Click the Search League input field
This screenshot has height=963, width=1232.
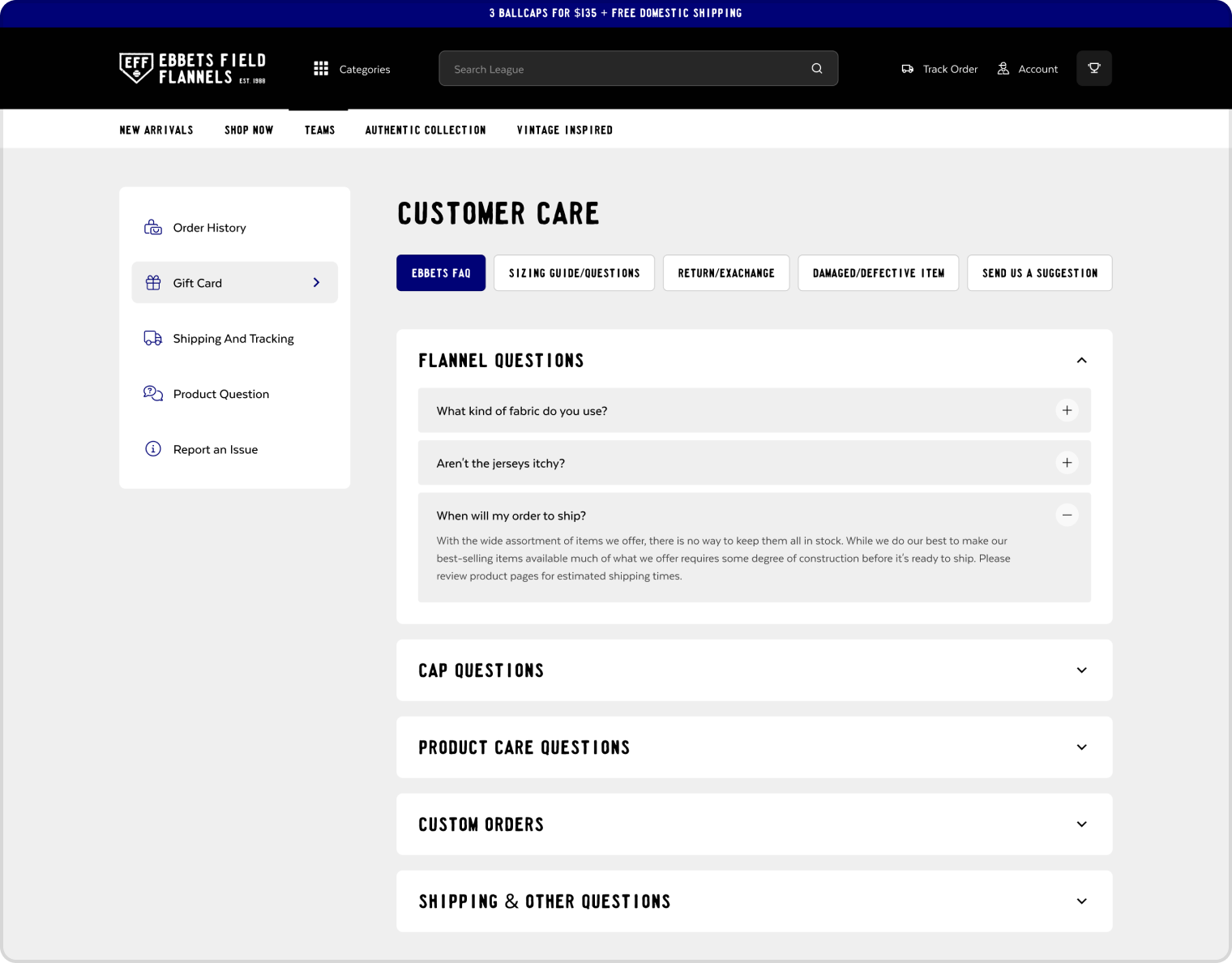tap(639, 69)
